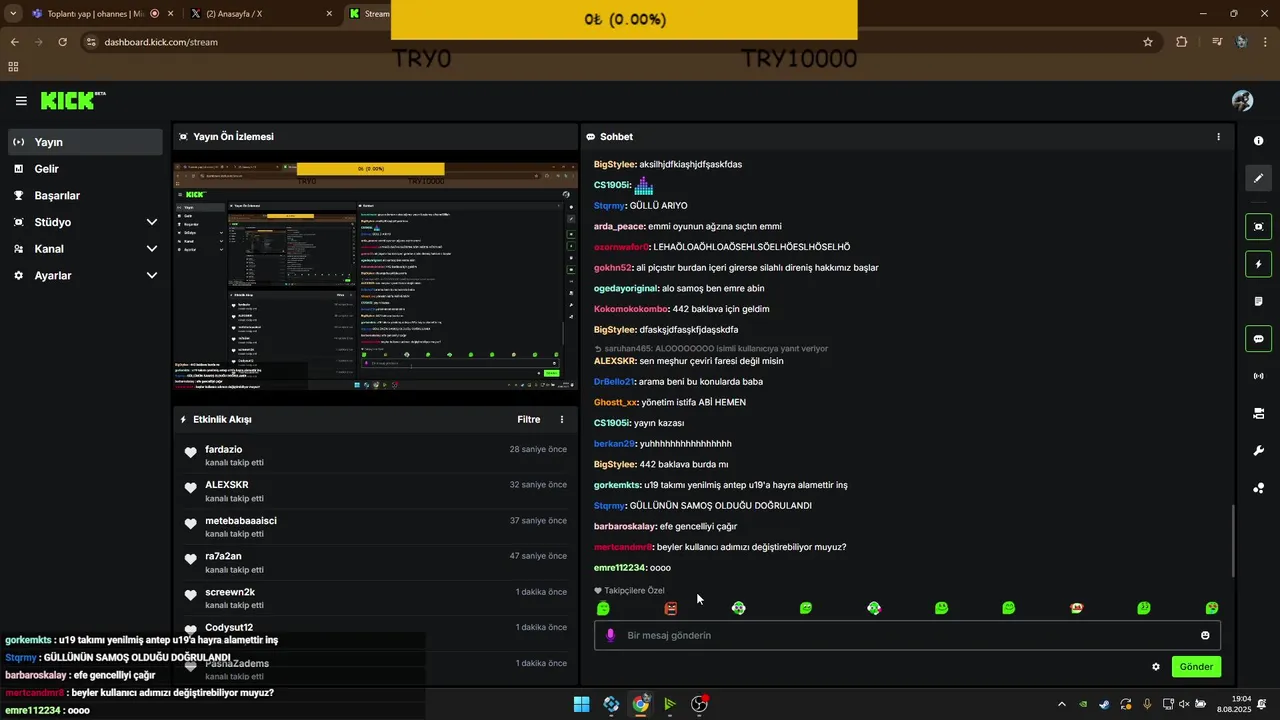Click the Sohbet chat scrollbar
This screenshot has height=720, width=1280.
click(x=1232, y=540)
